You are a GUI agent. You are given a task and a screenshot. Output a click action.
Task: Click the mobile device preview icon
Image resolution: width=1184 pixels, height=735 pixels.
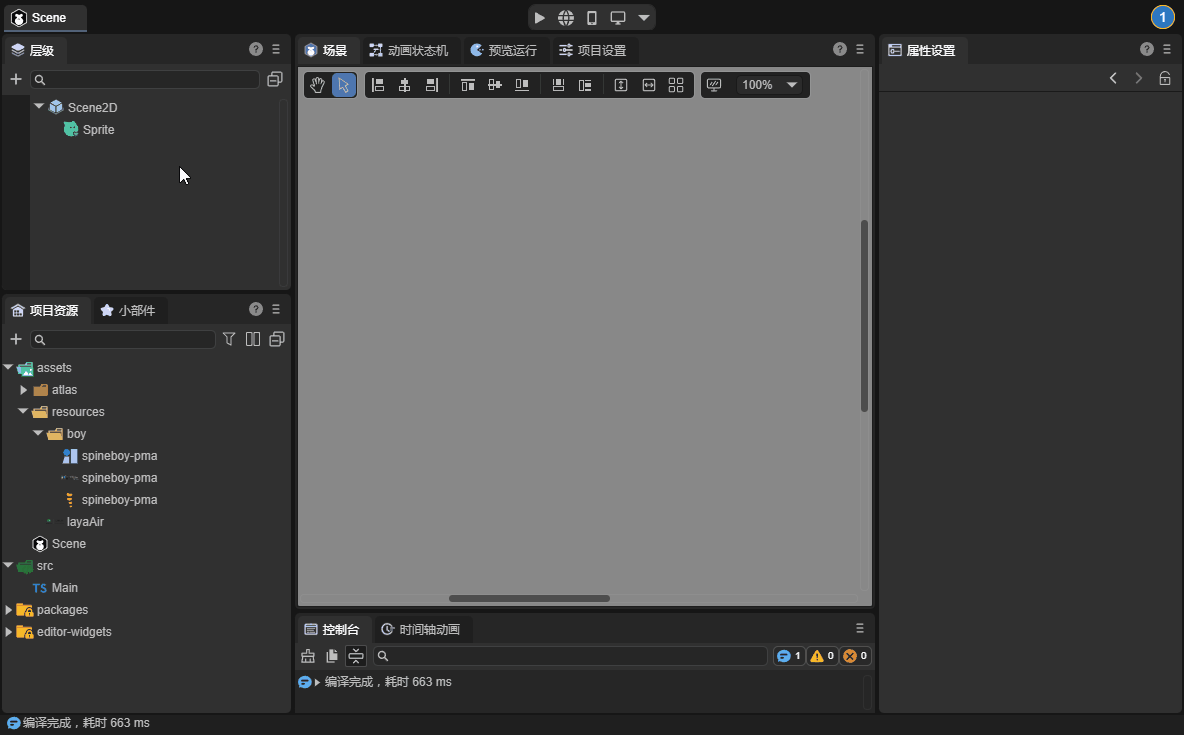coord(592,18)
